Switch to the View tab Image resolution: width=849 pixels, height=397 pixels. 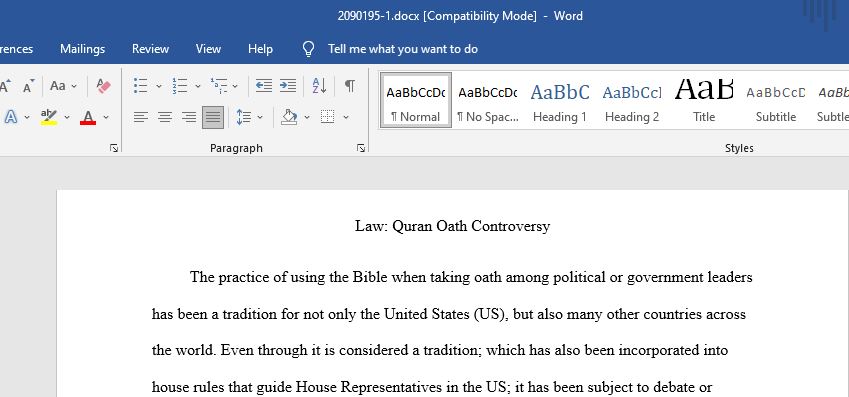click(208, 49)
